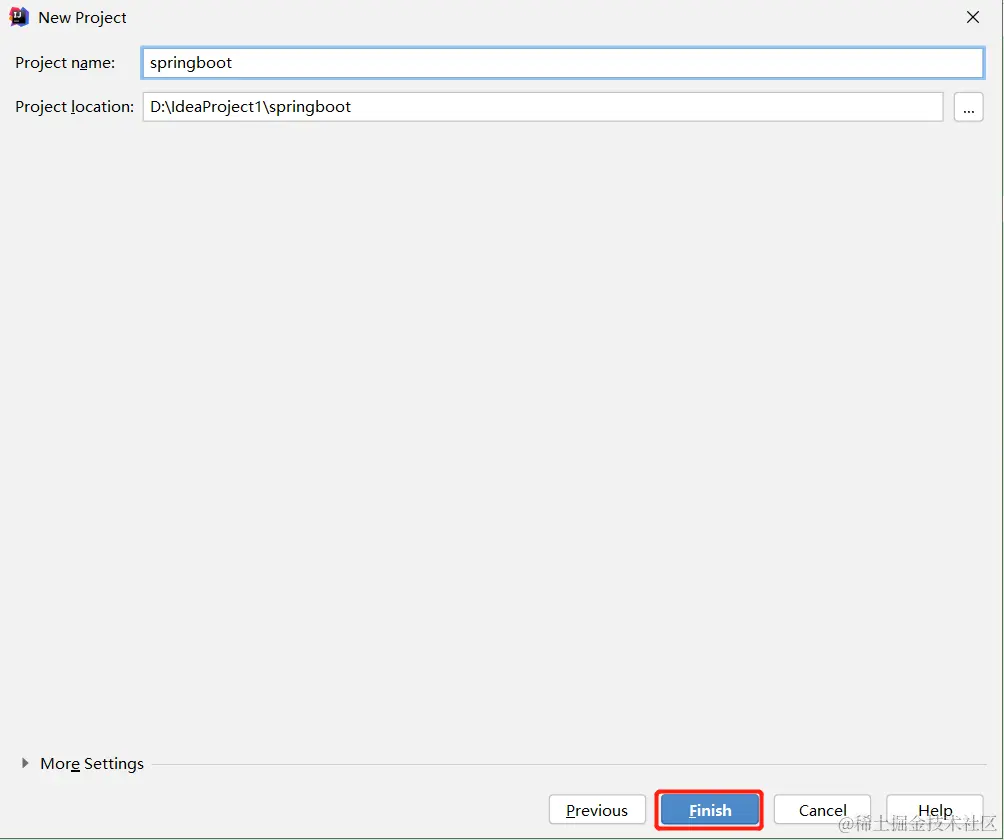1004x840 pixels.
Task: Click the Finish button
Action: (709, 810)
